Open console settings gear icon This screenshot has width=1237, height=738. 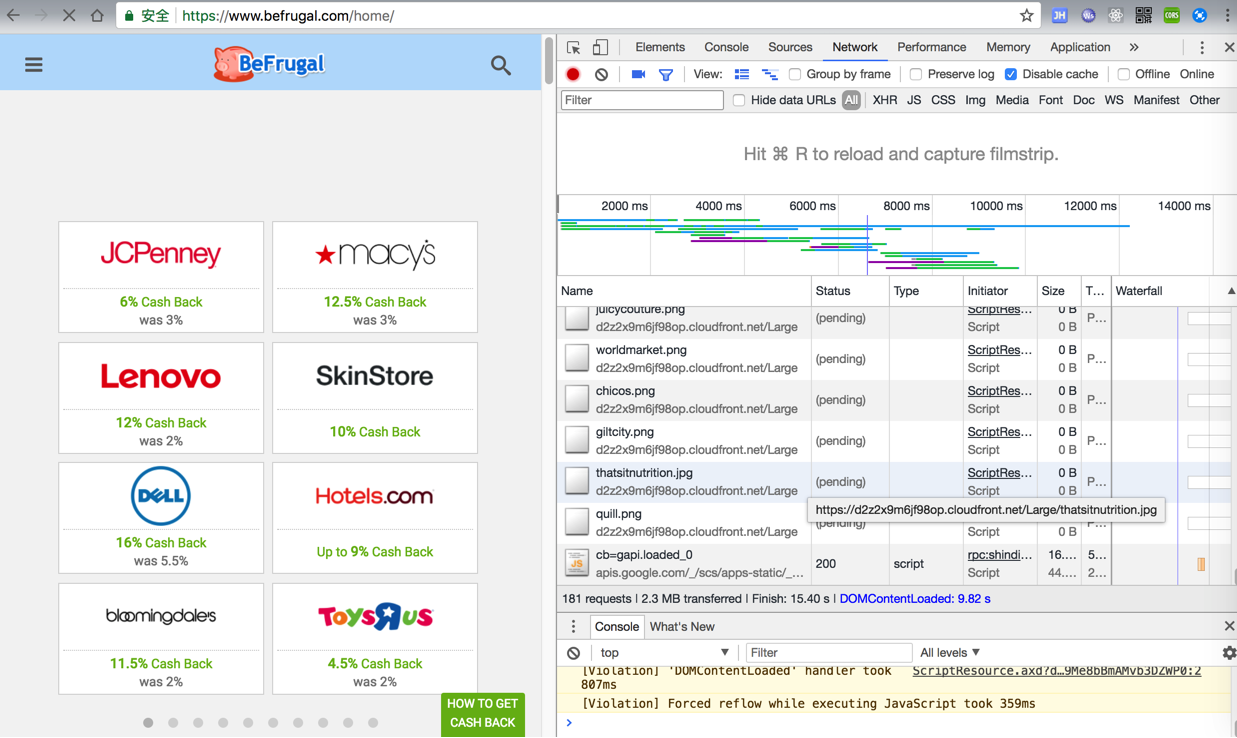(x=1229, y=653)
